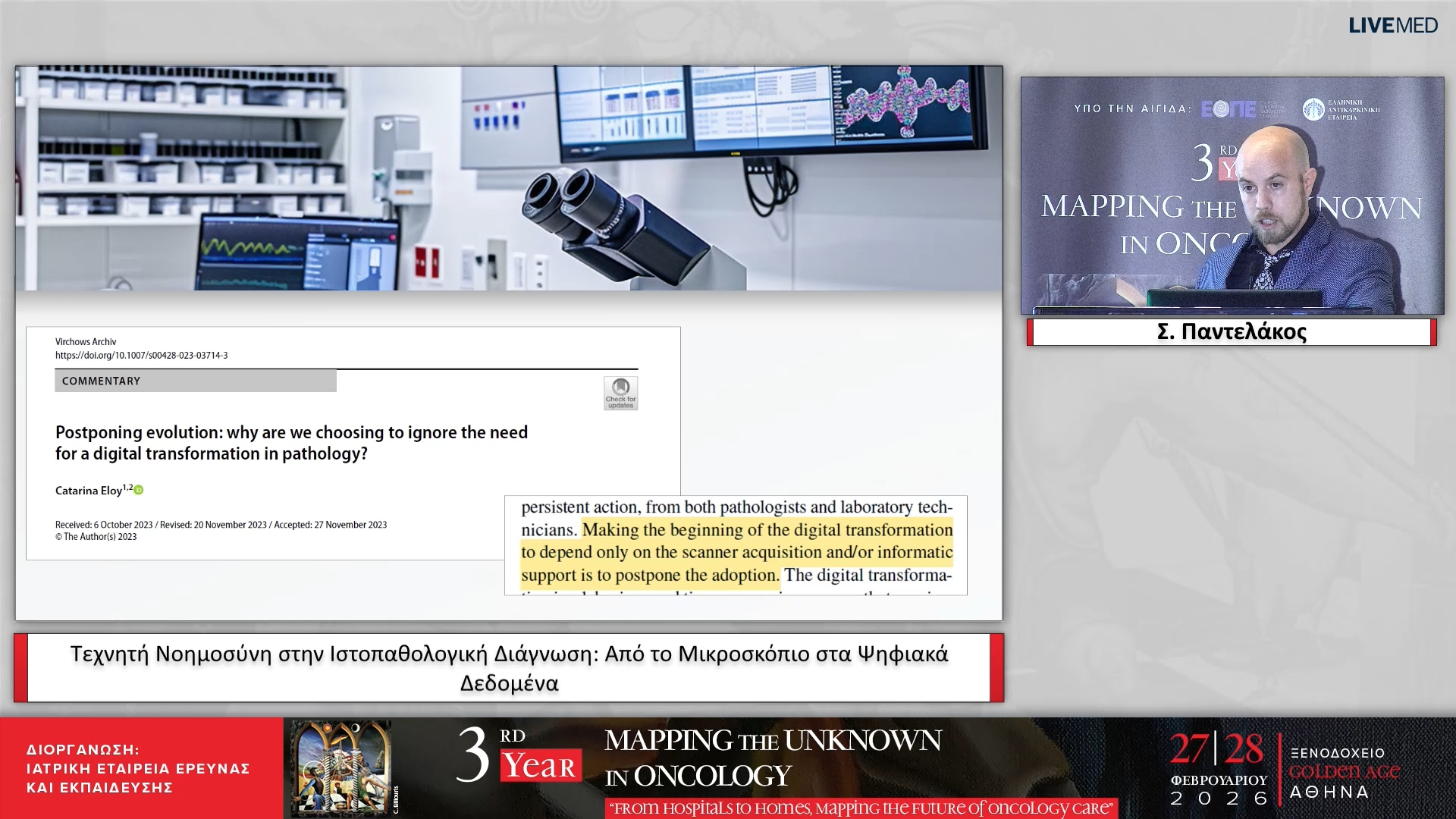
Task: Click the 27|28 date in the banner
Action: click(1216, 748)
